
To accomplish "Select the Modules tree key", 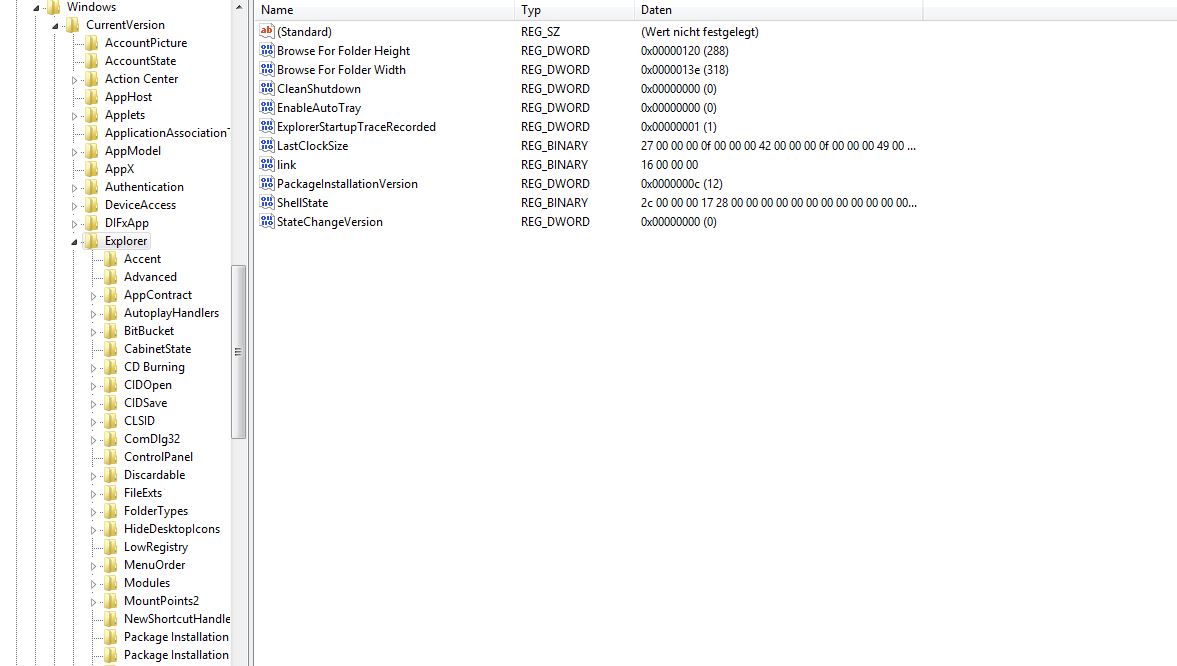I will point(147,583).
